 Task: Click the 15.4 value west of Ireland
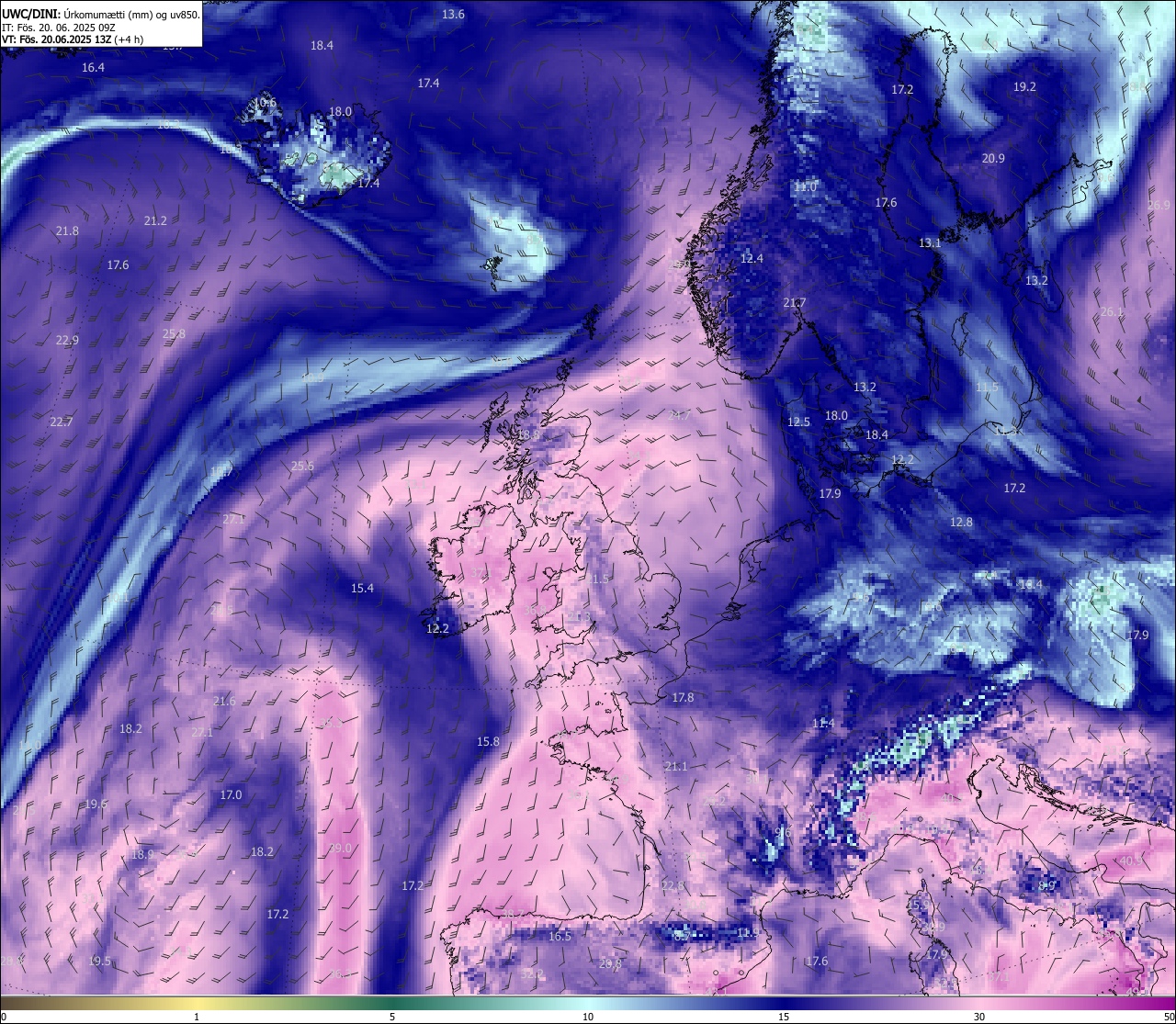coord(362,589)
